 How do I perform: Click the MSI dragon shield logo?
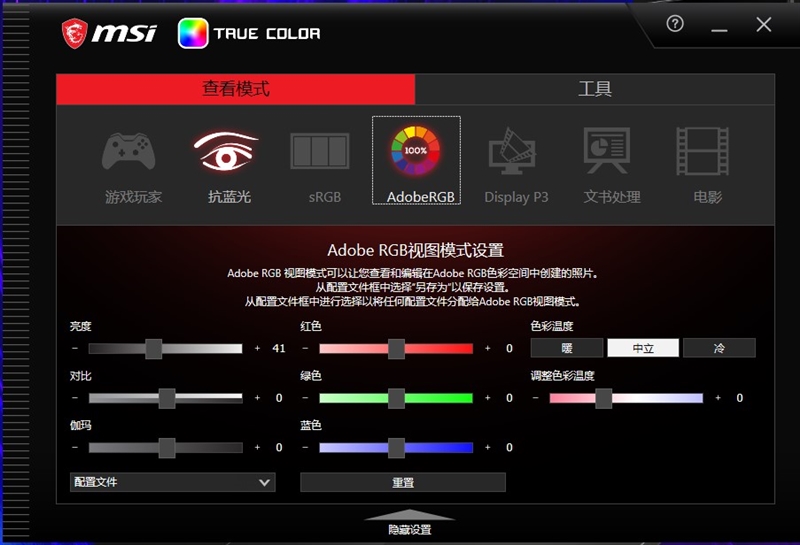pyautogui.click(x=74, y=34)
